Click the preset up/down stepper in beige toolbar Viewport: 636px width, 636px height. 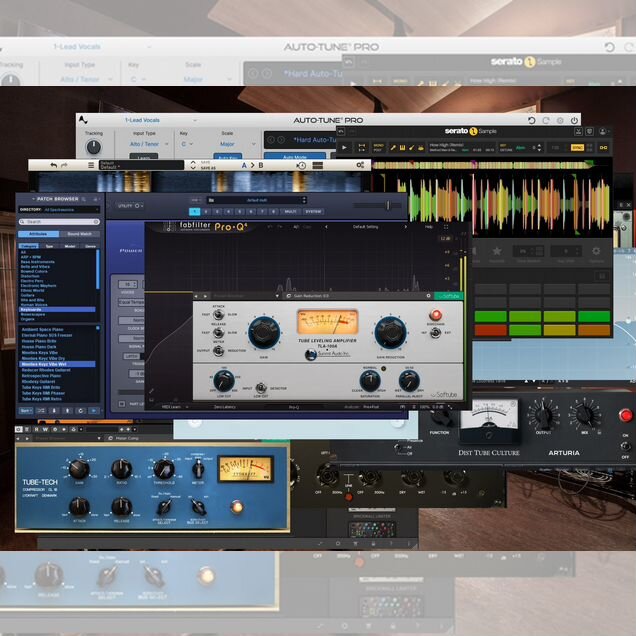tap(193, 165)
